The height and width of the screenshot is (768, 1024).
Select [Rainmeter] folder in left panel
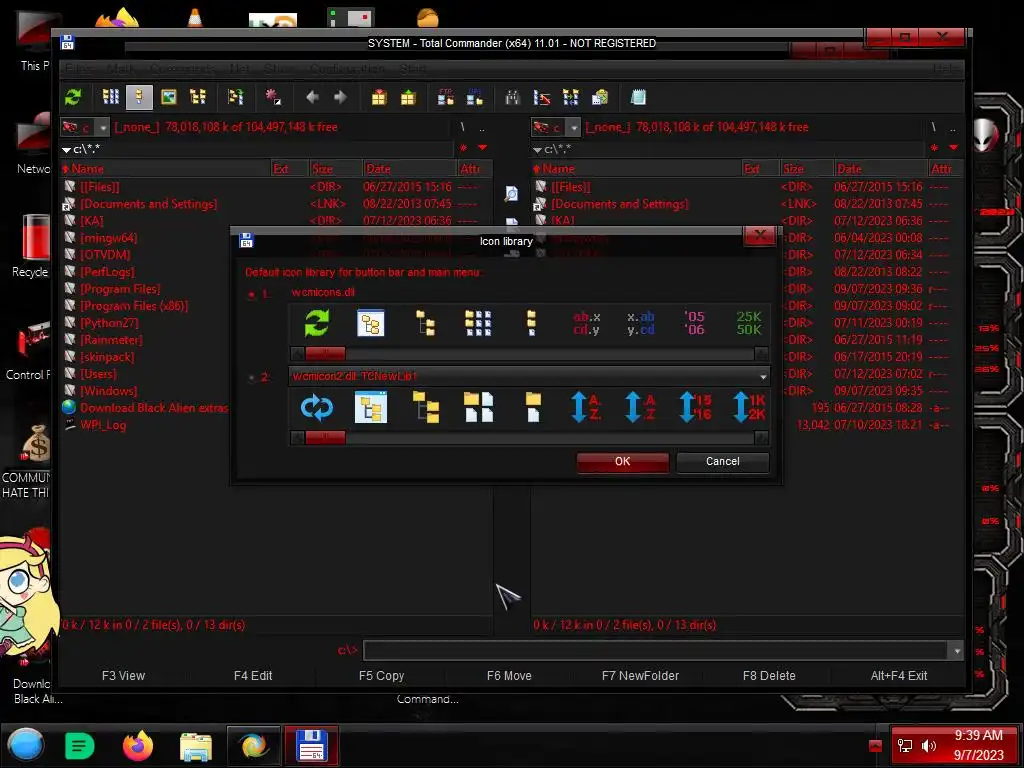coord(111,340)
